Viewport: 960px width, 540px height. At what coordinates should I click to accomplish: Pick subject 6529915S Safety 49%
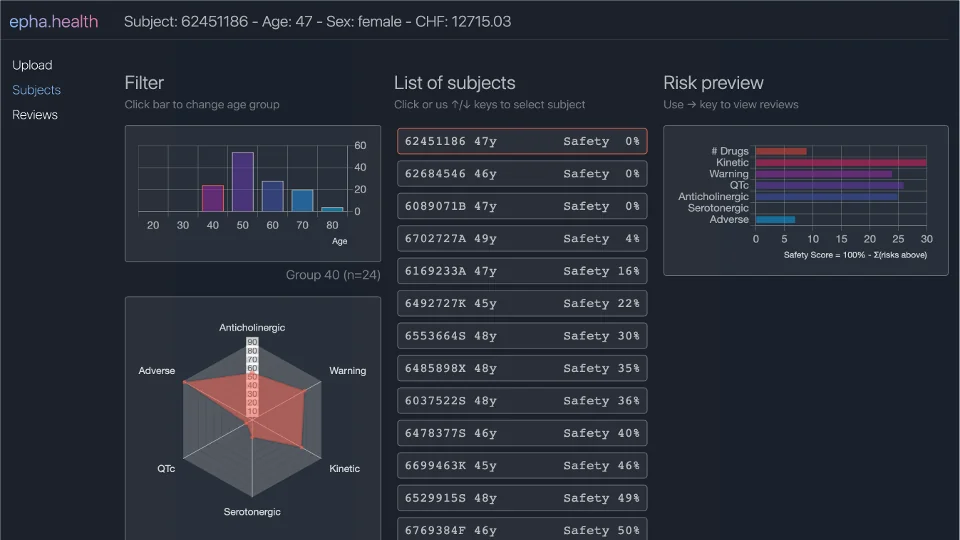(x=522, y=498)
